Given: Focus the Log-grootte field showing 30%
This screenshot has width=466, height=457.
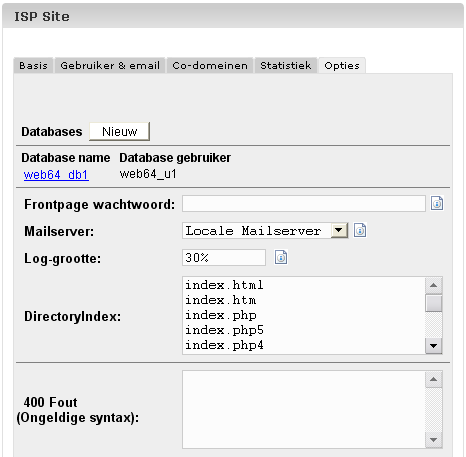Looking at the screenshot, I should 224,257.
